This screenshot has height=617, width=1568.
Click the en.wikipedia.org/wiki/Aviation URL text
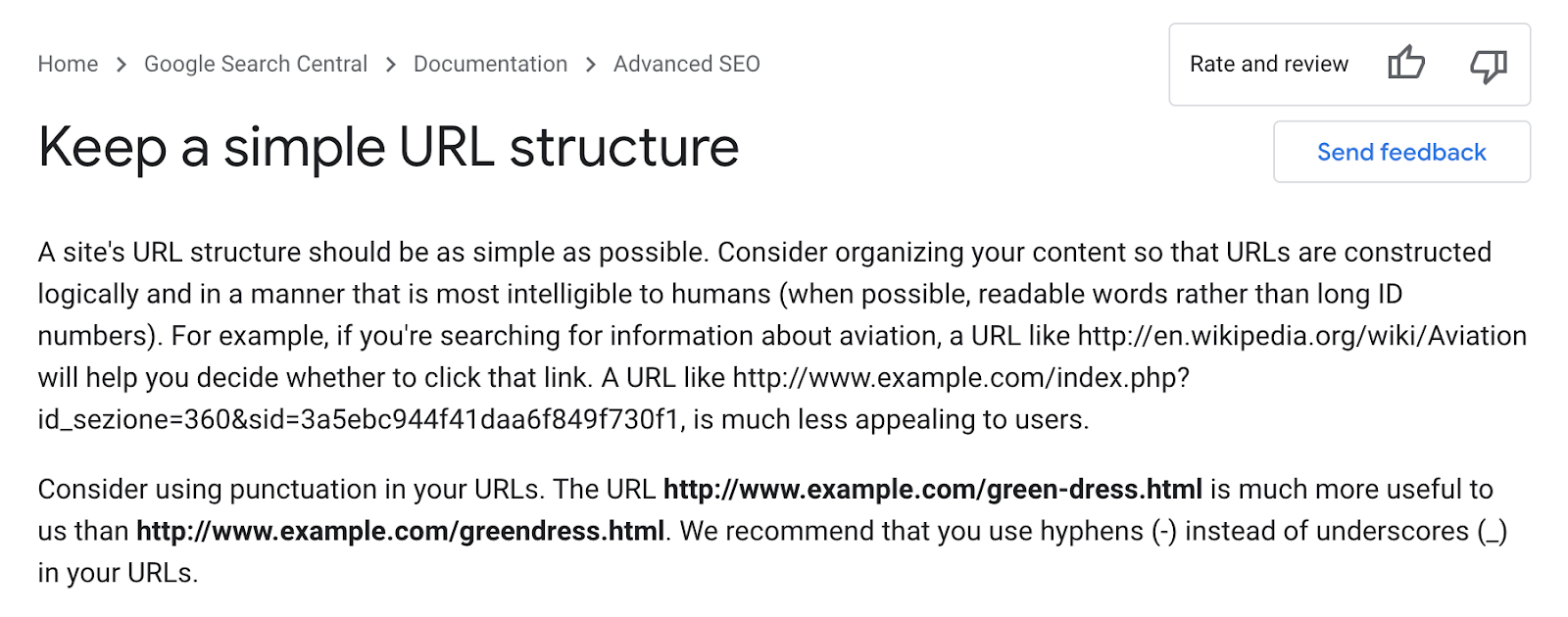pyautogui.click(x=1302, y=336)
